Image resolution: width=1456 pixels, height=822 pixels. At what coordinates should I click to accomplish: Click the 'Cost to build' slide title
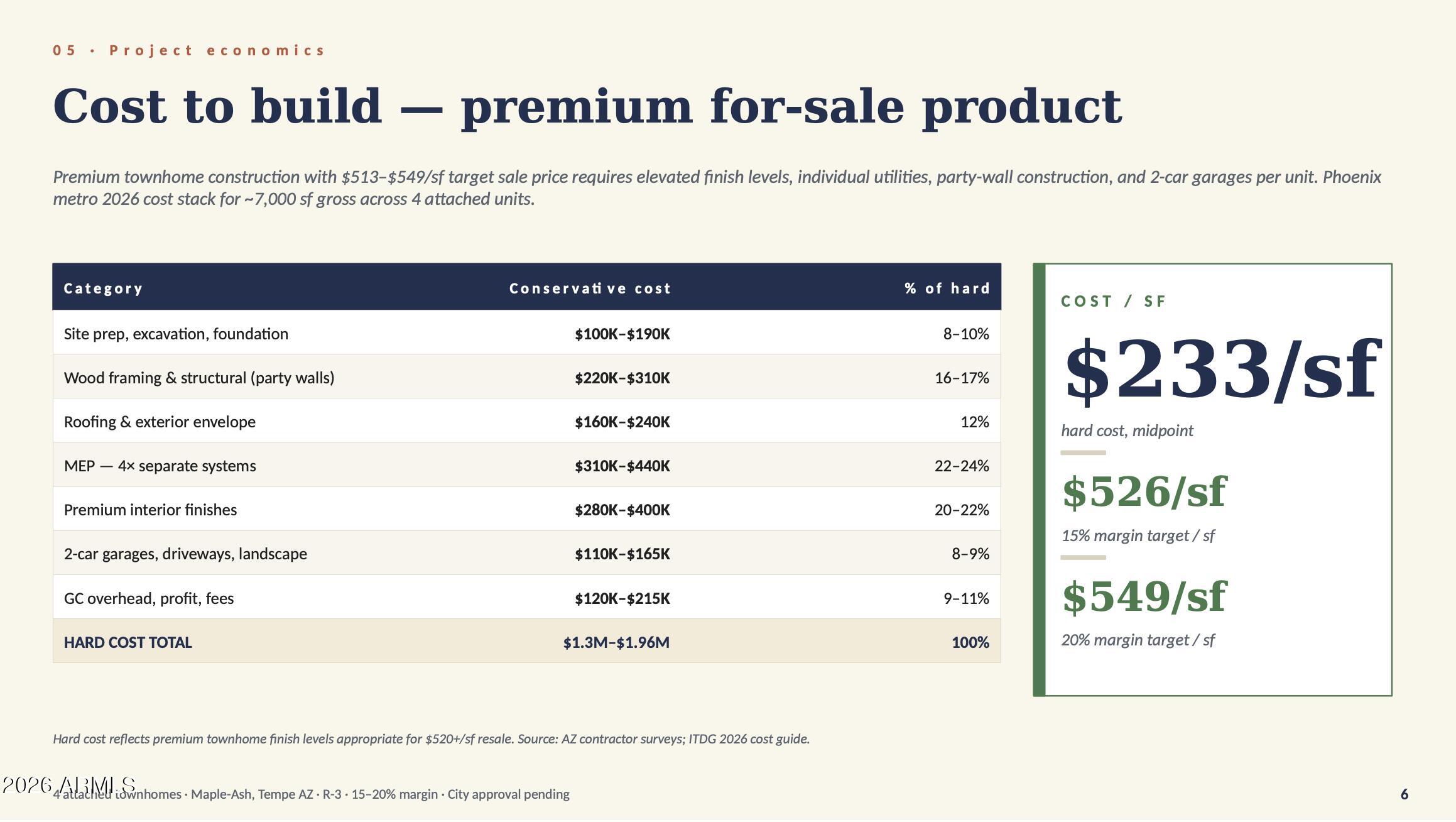pos(587,107)
